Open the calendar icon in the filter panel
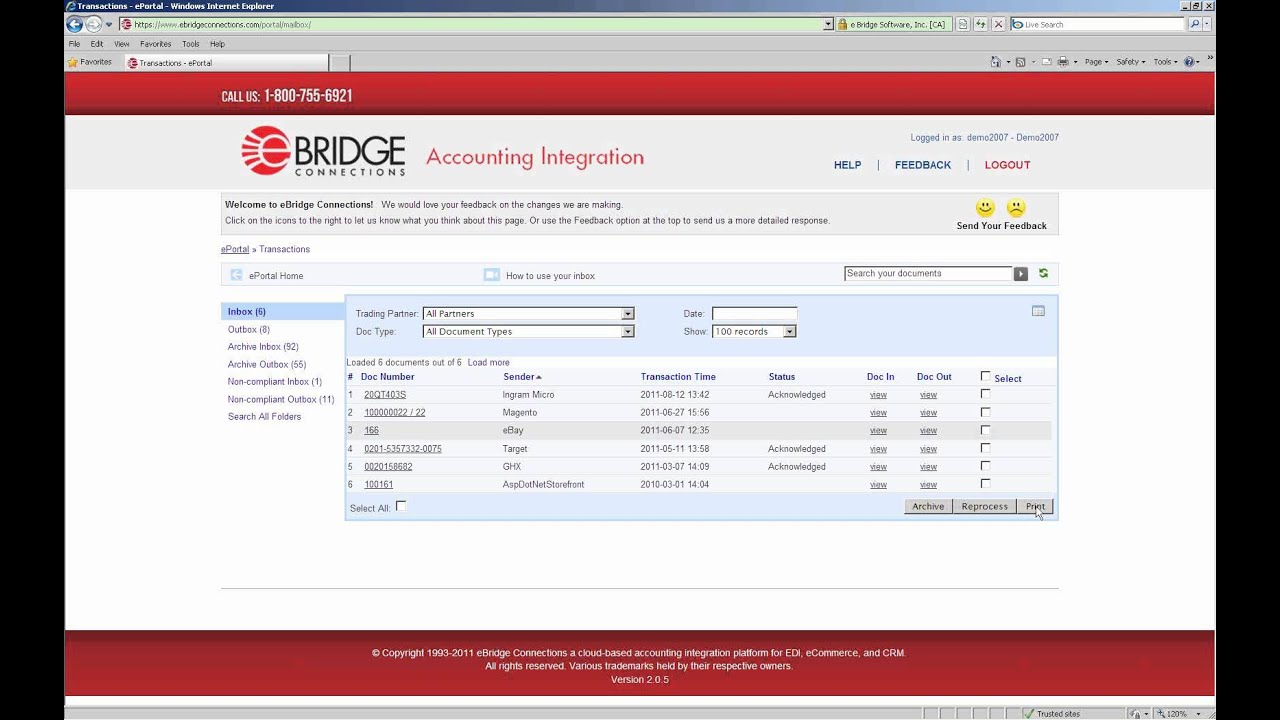Screen dimensions: 1280x720 click(1038, 311)
